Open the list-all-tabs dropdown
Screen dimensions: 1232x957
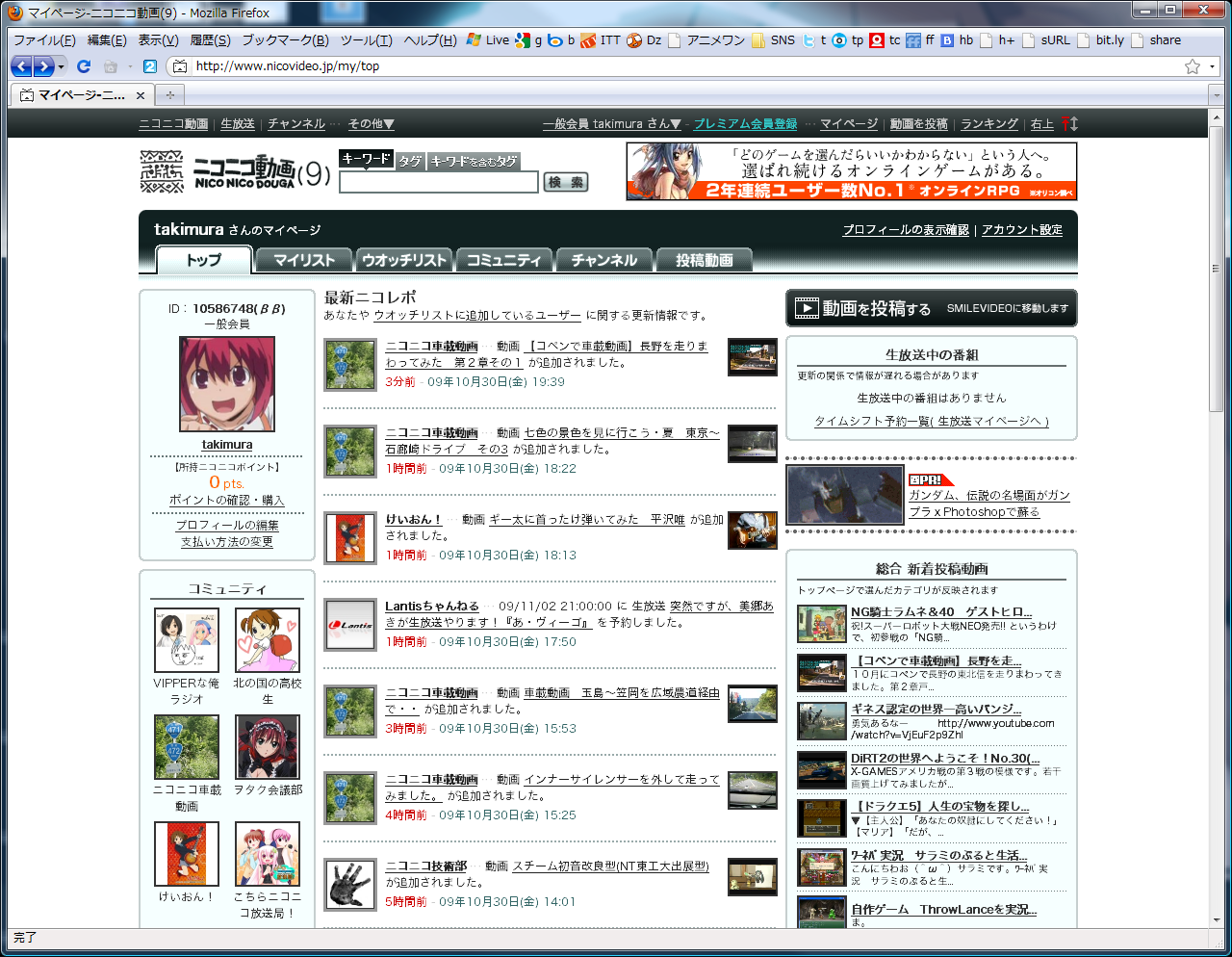pos(1217,94)
